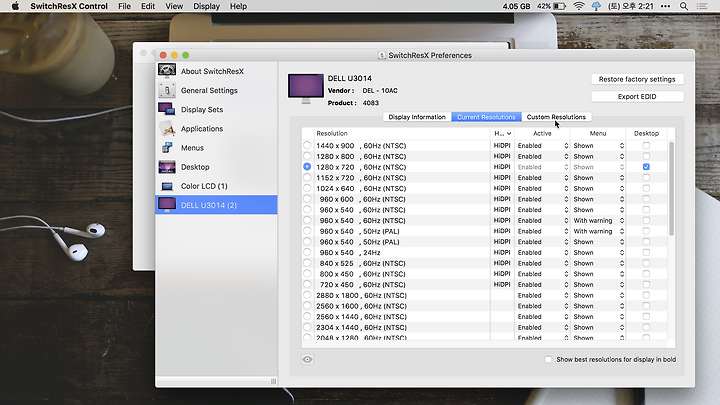Click the resolution list vertical scrollbar
Viewport: 720px width, 405px height.
671,188
